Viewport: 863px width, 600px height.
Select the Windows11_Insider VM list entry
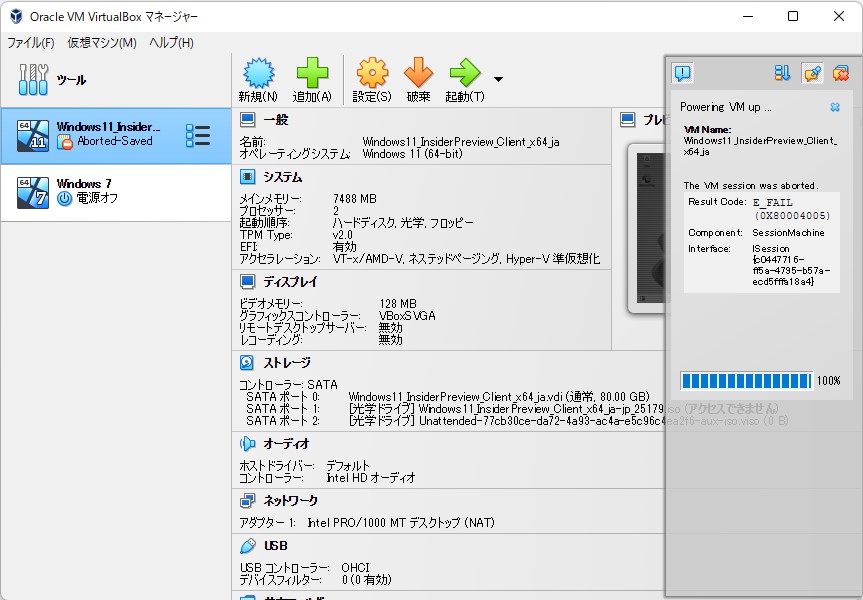pyautogui.click(x=116, y=136)
